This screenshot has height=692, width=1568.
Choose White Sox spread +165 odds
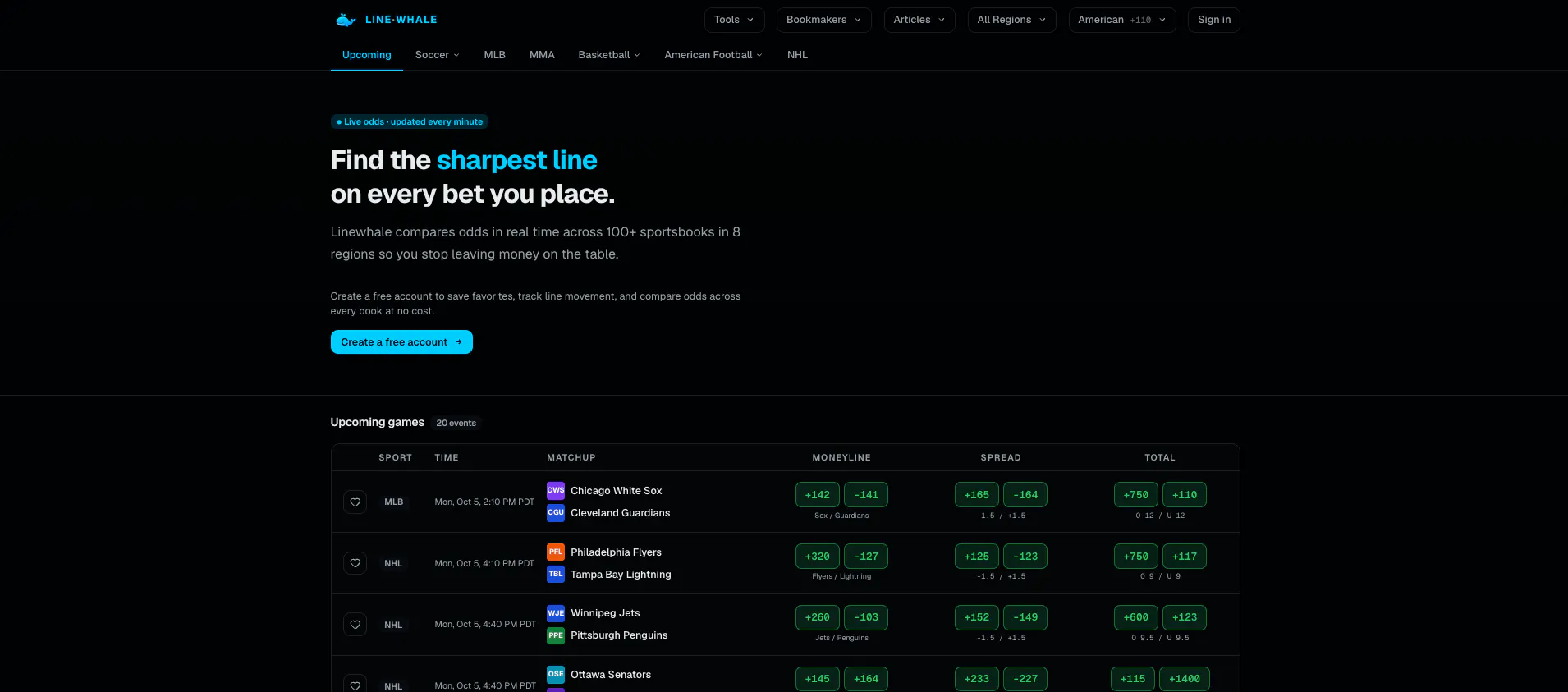tap(977, 495)
